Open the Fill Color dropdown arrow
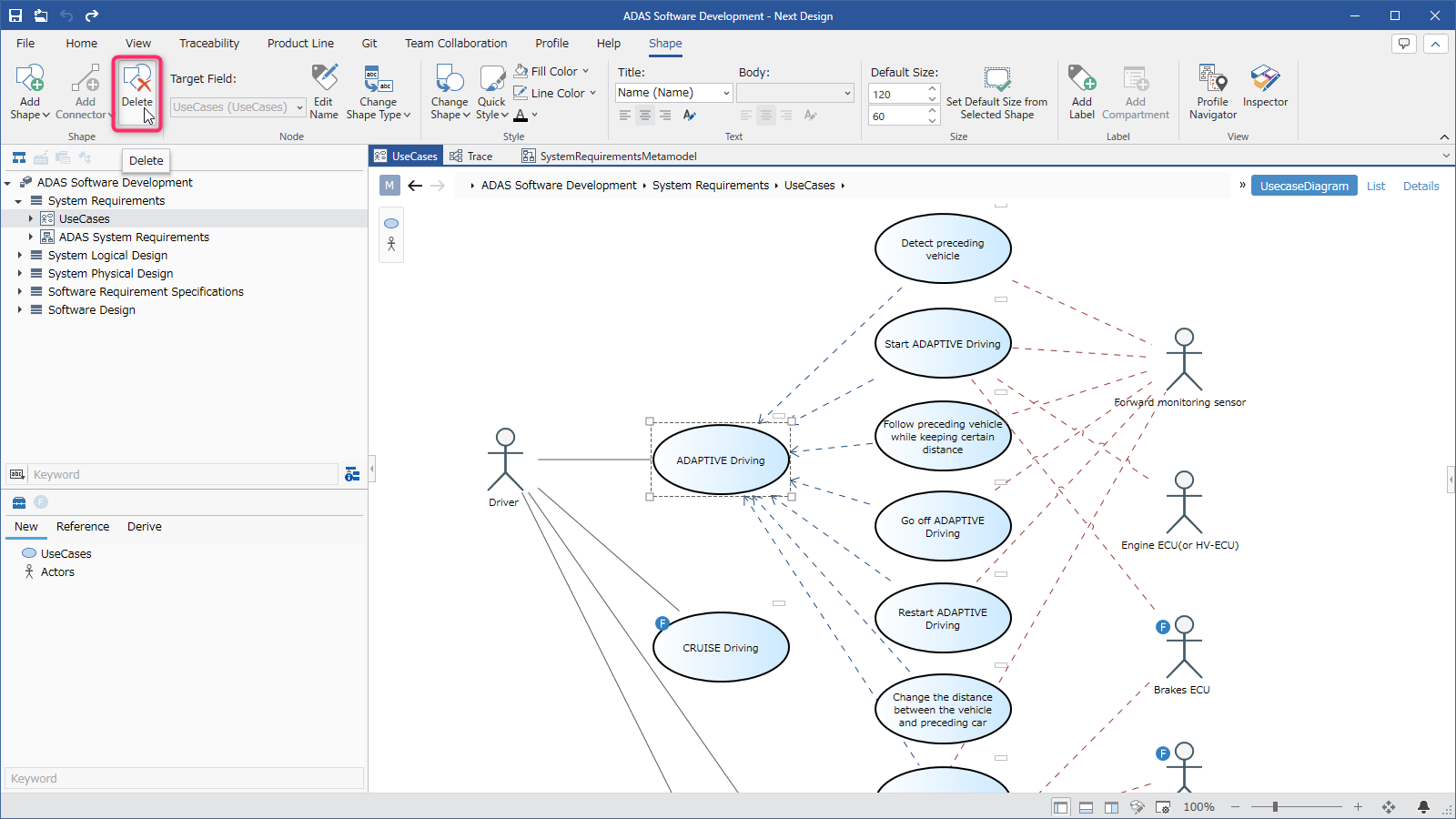The width and height of the screenshot is (1456, 819). [586, 71]
